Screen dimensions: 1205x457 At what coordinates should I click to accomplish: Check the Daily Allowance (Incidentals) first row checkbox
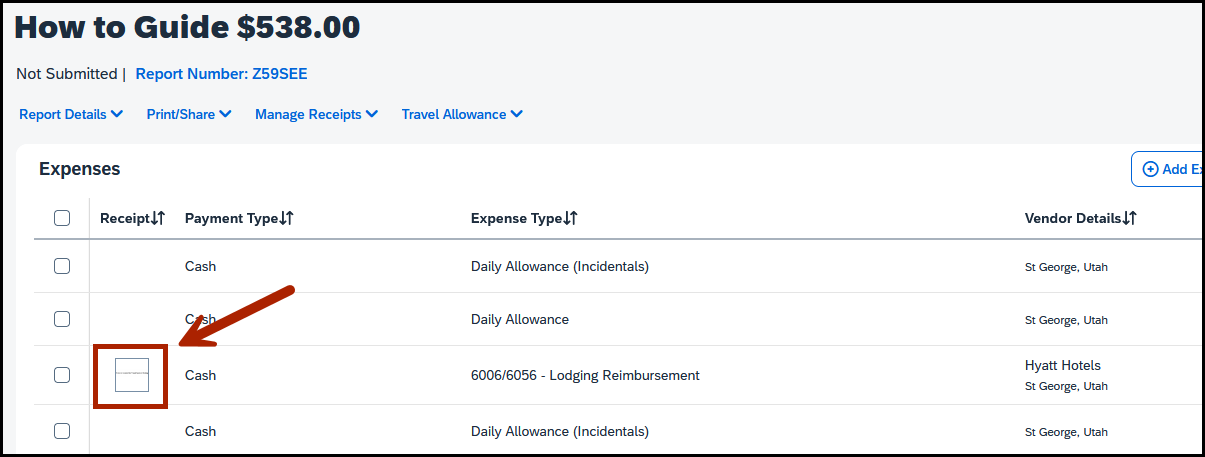click(x=62, y=266)
